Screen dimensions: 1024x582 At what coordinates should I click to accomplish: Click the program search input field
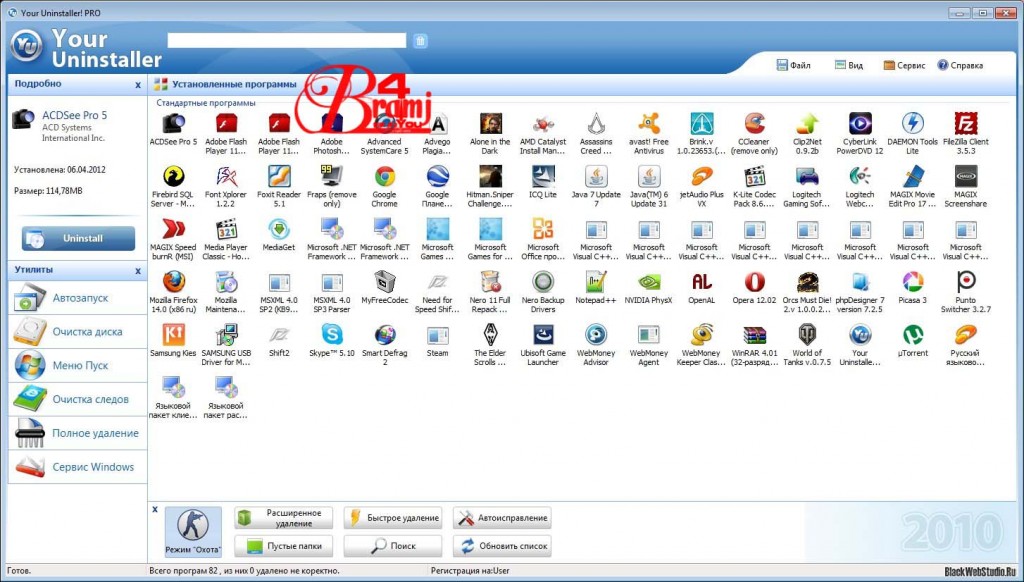(287, 40)
